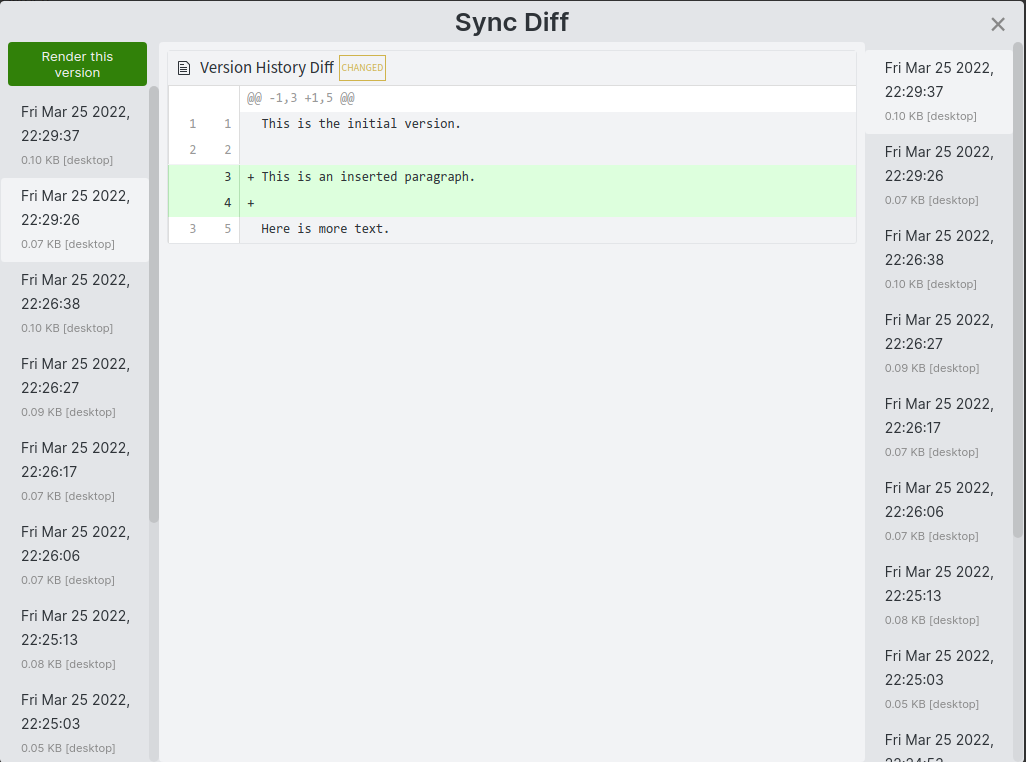The image size is (1026, 762).
Task: Select the 22:29:26 version in the right panel
Action: click(x=938, y=175)
